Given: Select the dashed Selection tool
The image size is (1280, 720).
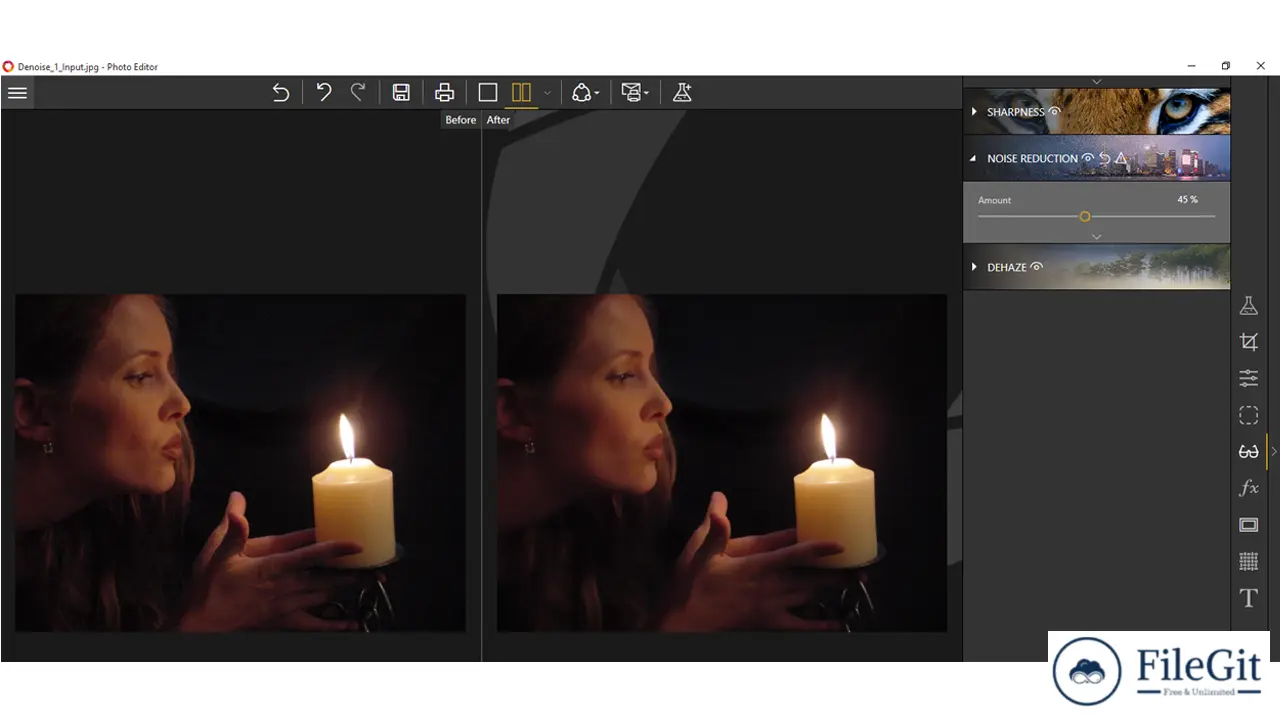Looking at the screenshot, I should coord(1249,415).
